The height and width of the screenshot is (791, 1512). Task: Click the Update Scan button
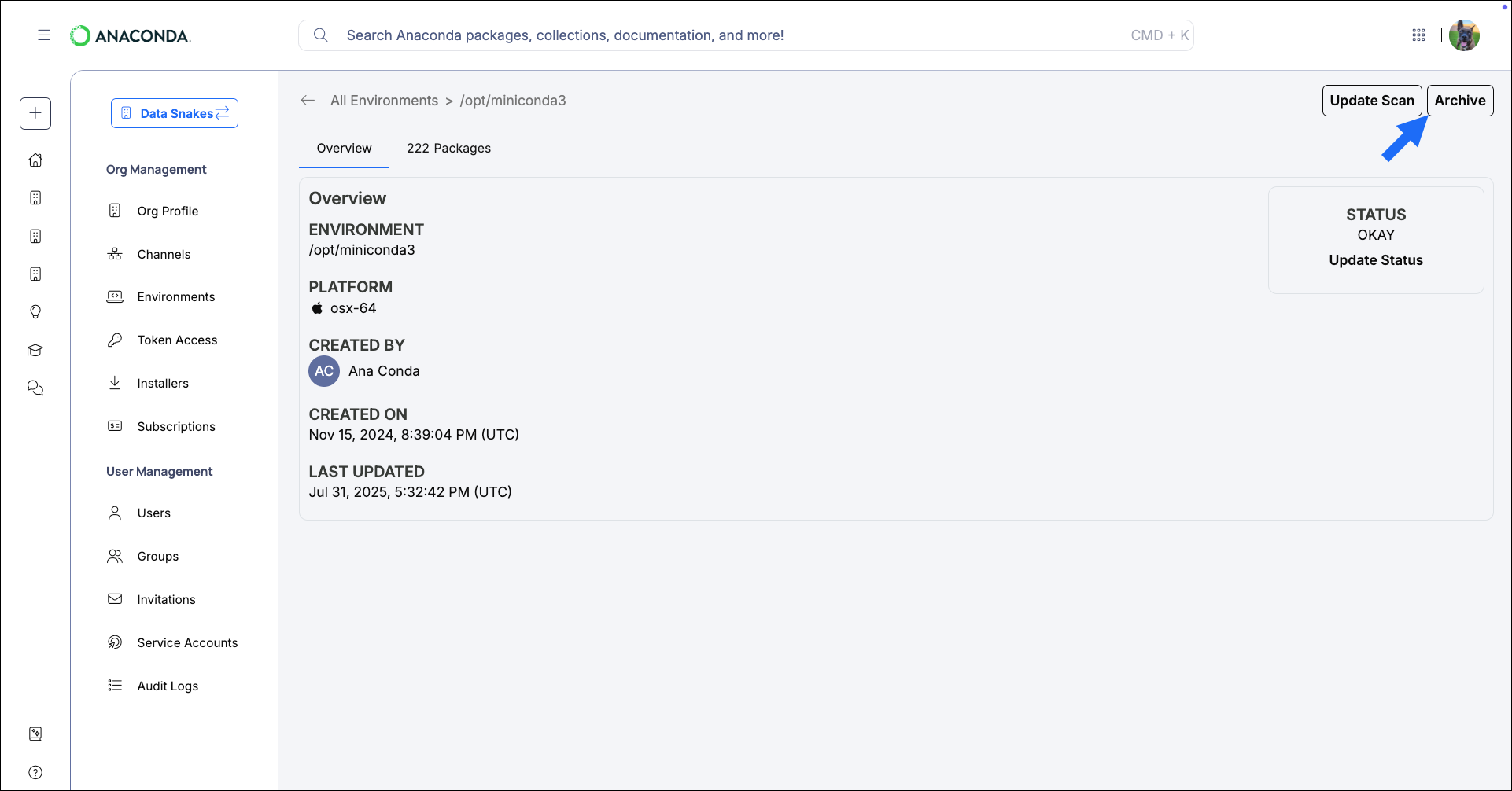tap(1372, 101)
